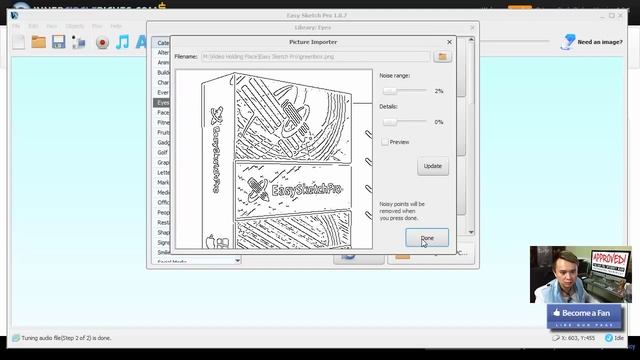Image resolution: width=640 pixels, height=360 pixels.
Task: Click the Details 0% value
Action: point(439,122)
